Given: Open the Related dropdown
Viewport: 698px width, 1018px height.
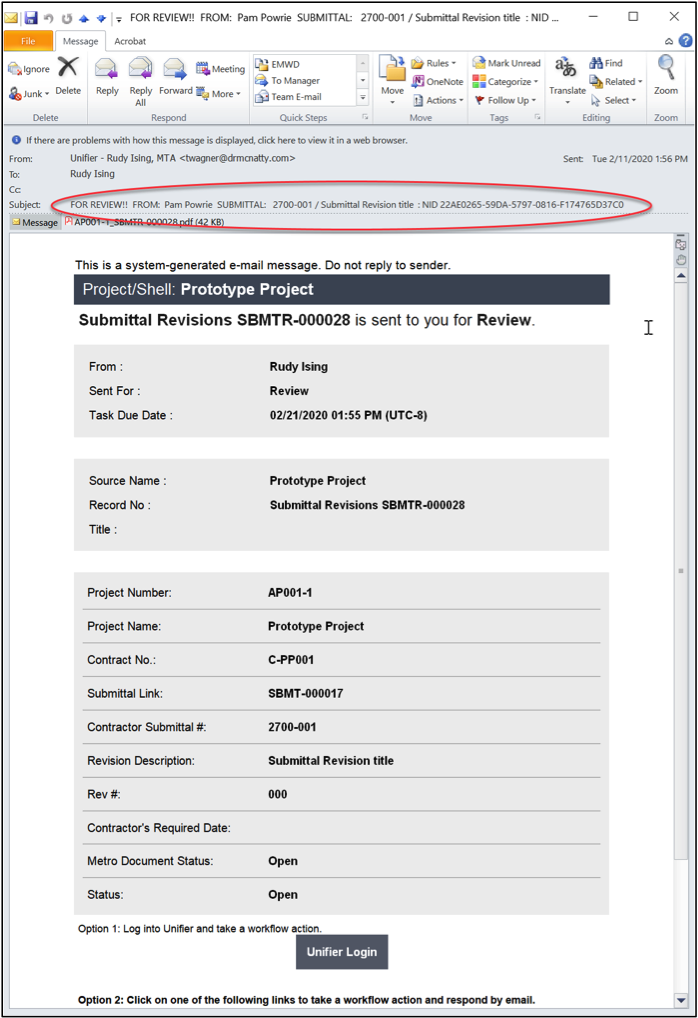Looking at the screenshot, I should coord(616,82).
